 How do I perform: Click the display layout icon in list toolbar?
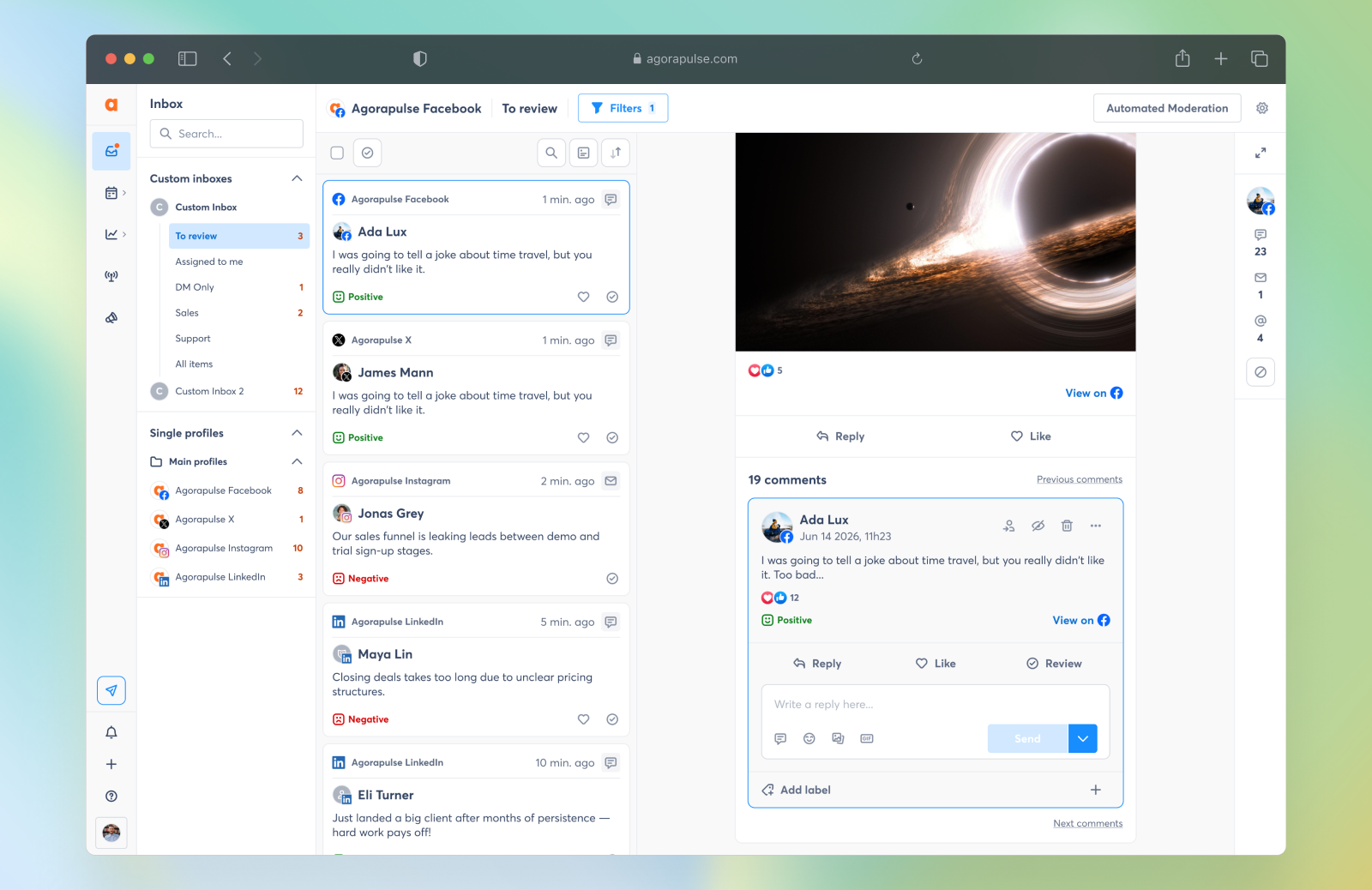pos(584,153)
